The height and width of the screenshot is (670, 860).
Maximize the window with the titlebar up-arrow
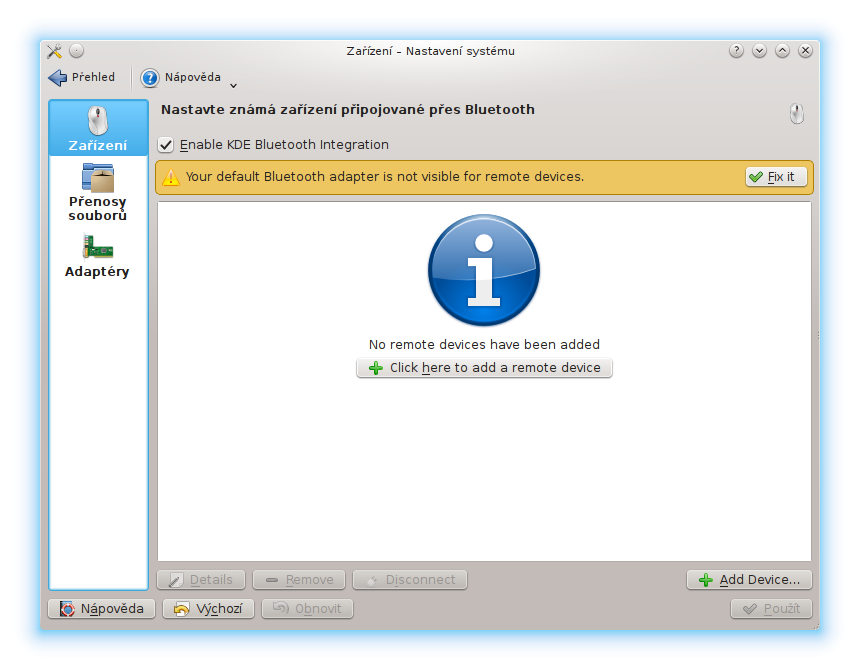(x=782, y=51)
